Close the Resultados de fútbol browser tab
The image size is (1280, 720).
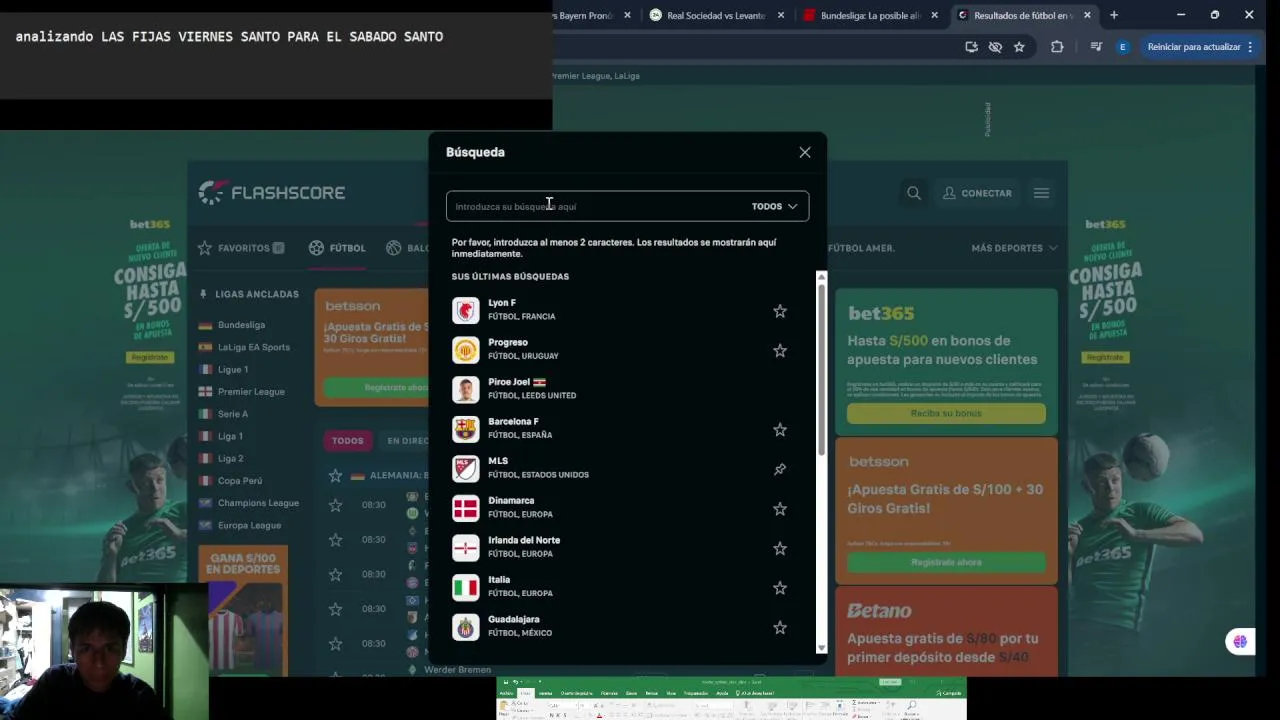tap(1088, 15)
